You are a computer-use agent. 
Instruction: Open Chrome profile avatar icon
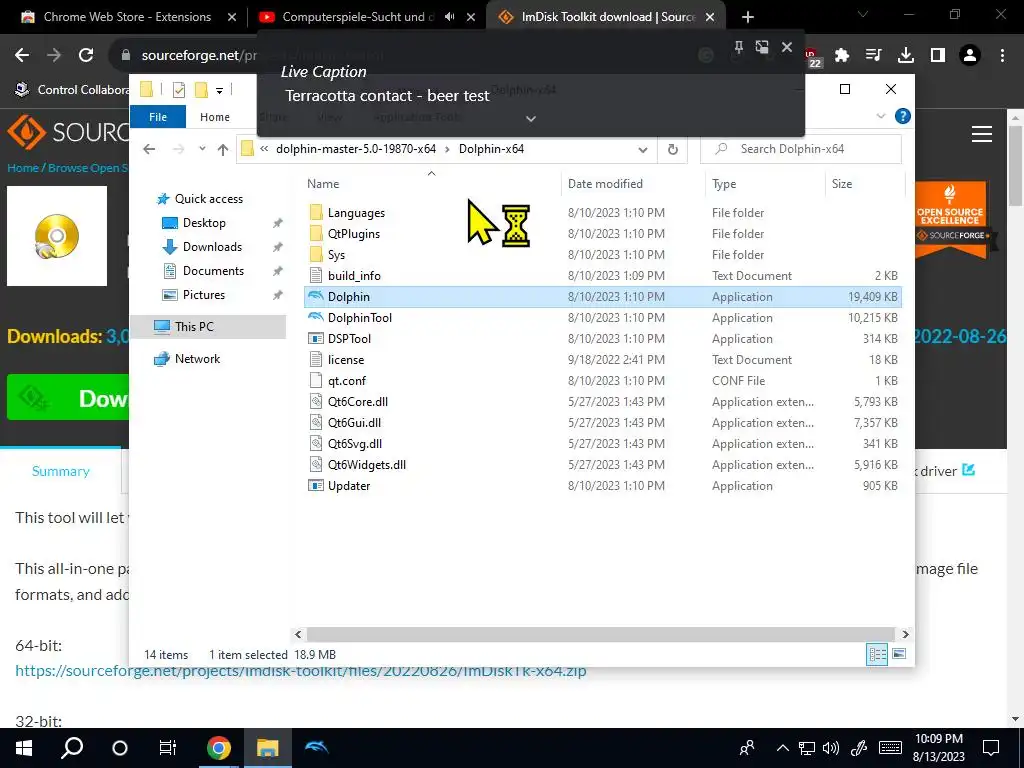[970, 56]
